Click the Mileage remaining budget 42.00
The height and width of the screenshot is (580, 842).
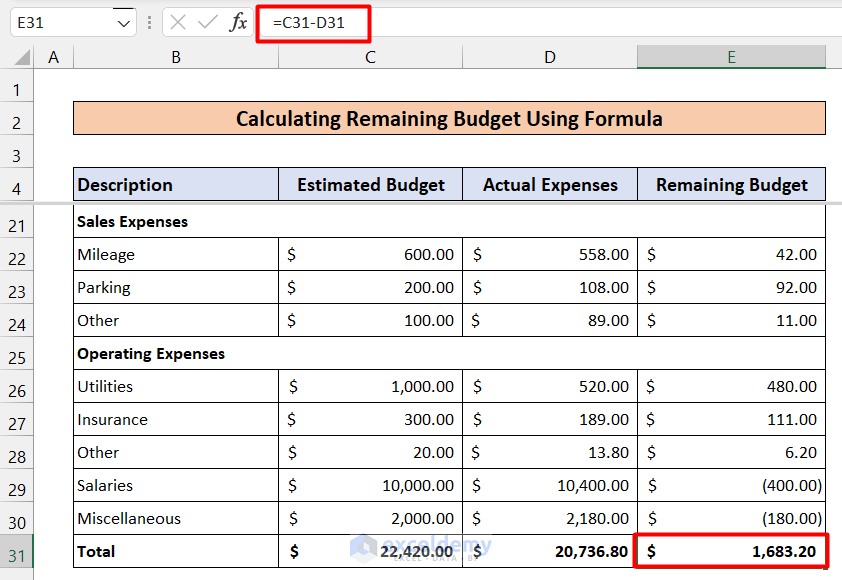(x=731, y=254)
